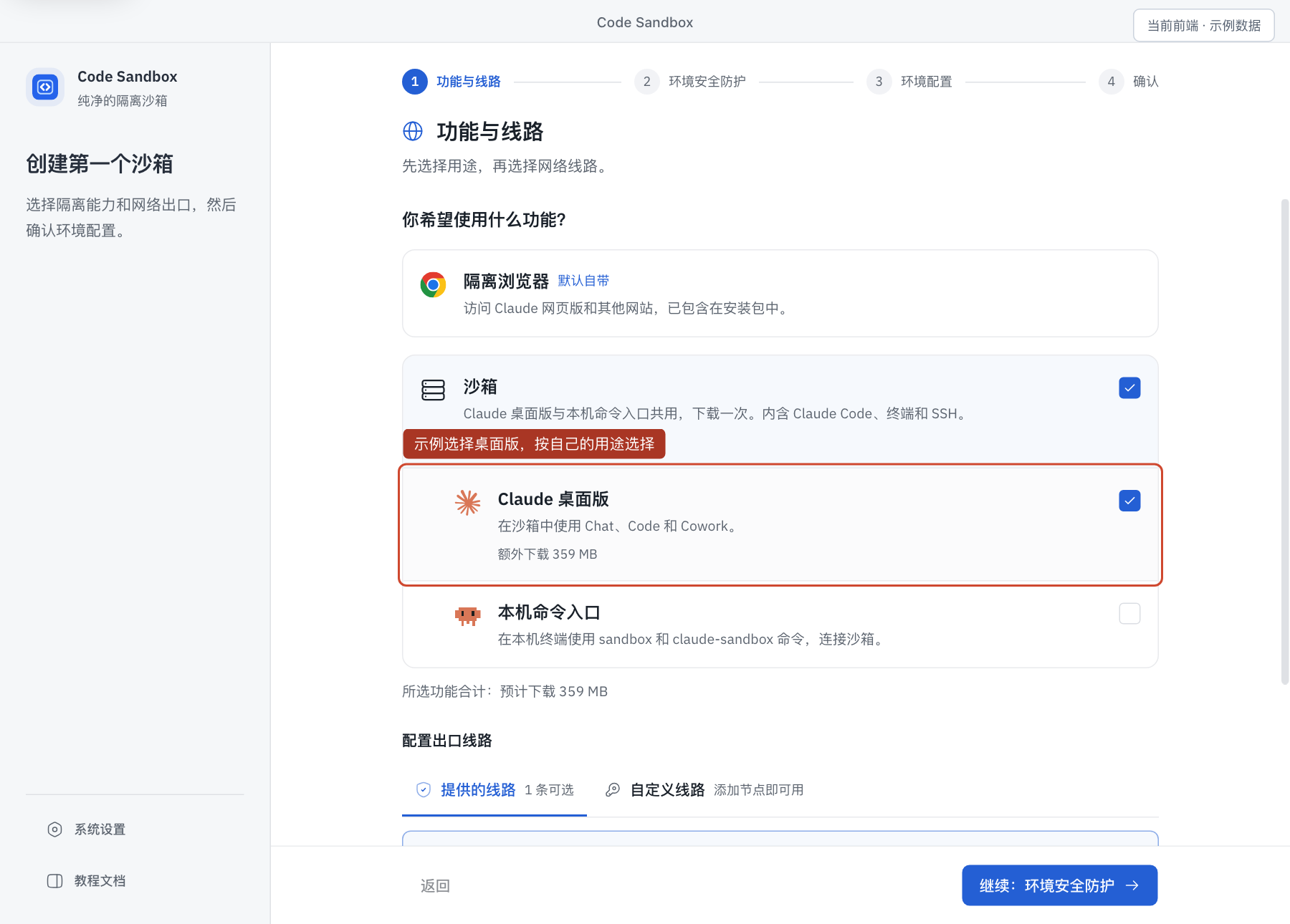Click the key icon on 自定义线路 tab
Image resolution: width=1290 pixels, height=924 pixels.
(x=613, y=789)
